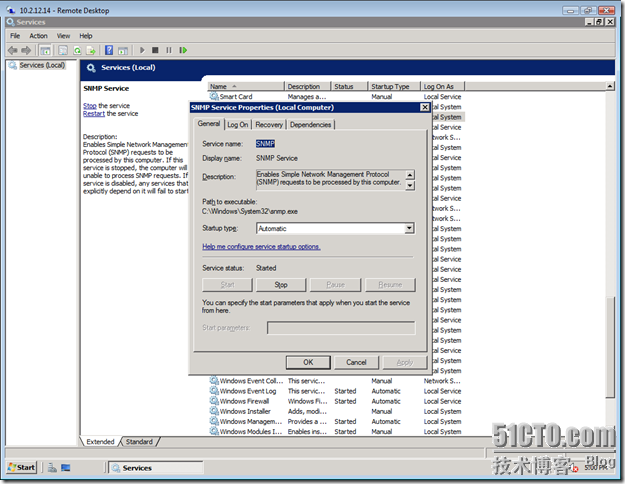Select the Windows Managem... gear icon

pyautogui.click(x=214, y=421)
